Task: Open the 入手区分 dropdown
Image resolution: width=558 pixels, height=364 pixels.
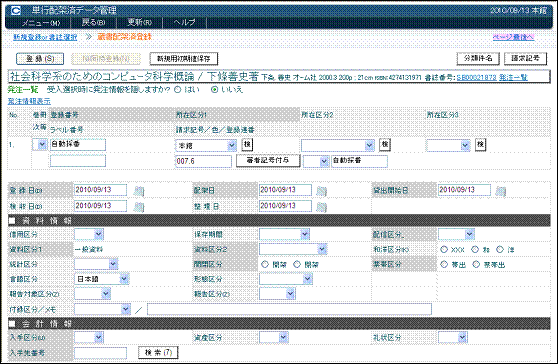Action: click(89, 337)
